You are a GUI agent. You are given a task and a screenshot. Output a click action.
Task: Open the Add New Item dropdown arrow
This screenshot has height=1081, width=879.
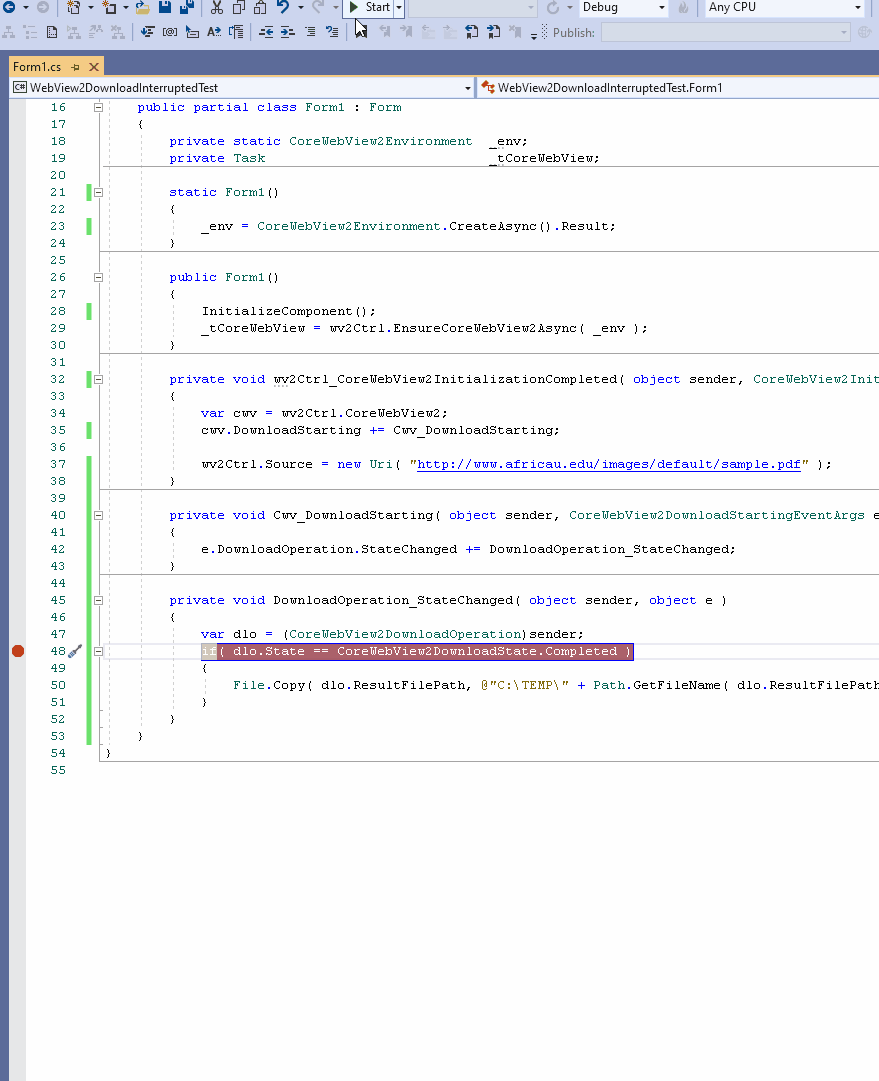(125, 8)
